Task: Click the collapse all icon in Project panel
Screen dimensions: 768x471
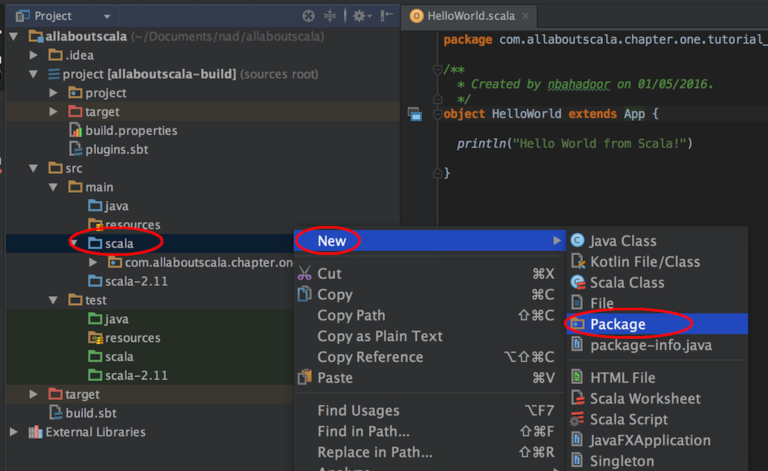Action: [x=330, y=16]
